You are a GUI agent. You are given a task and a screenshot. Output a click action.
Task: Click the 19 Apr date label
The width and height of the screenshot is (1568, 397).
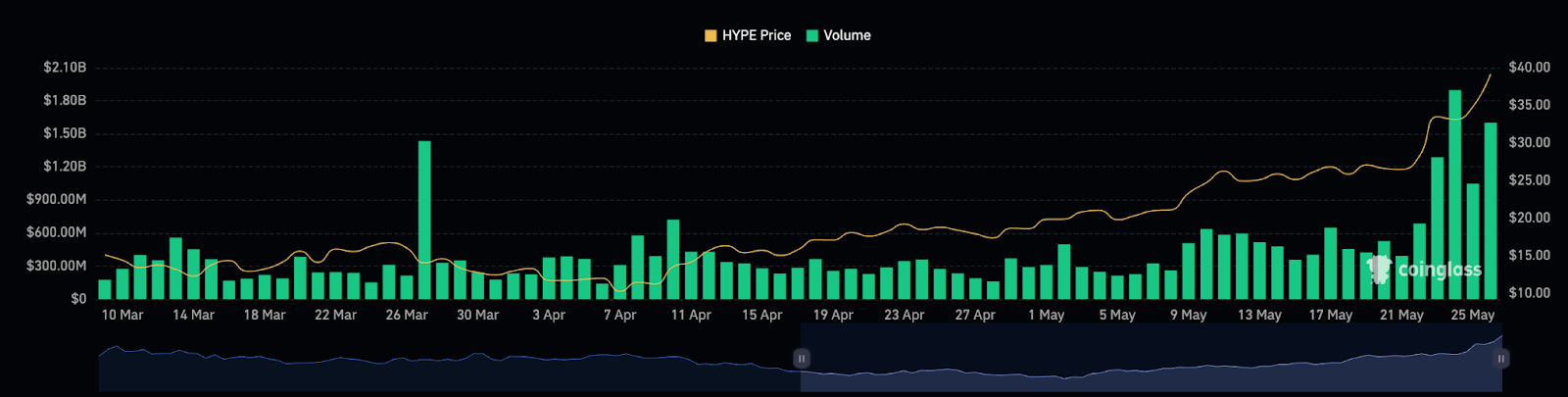tap(833, 315)
